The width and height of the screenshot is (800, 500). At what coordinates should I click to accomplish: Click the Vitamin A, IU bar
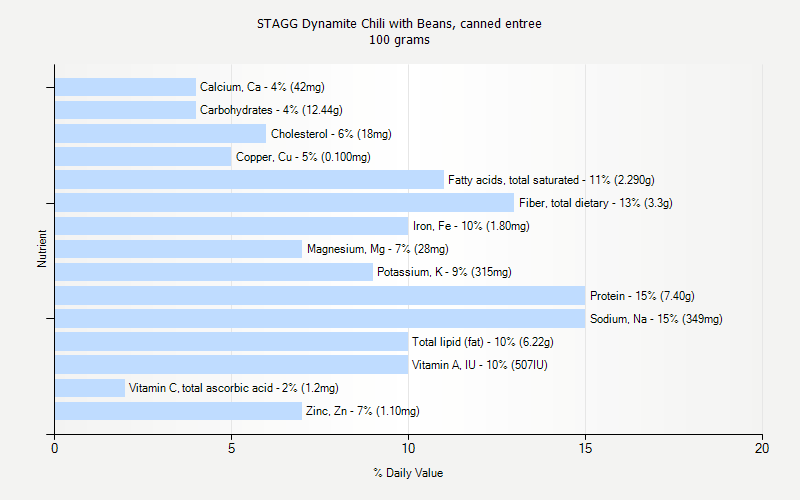(x=232, y=365)
